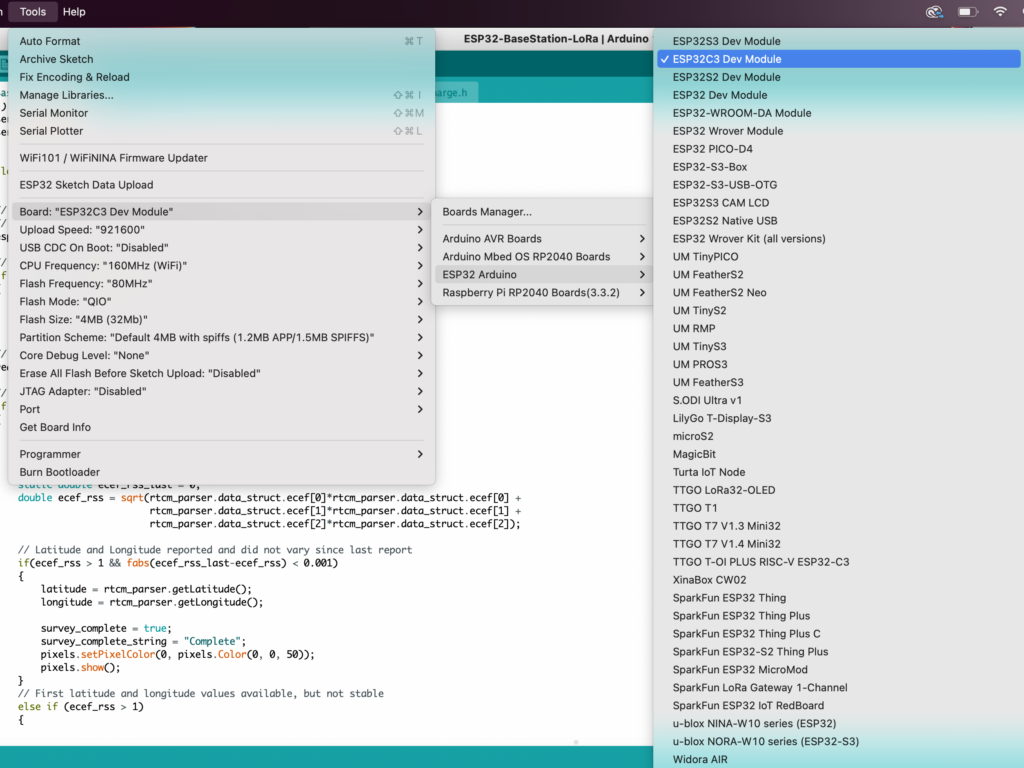The width and height of the screenshot is (1024, 768).
Task: Run ESP32 Sketch Data Upload
Action: pos(221,185)
